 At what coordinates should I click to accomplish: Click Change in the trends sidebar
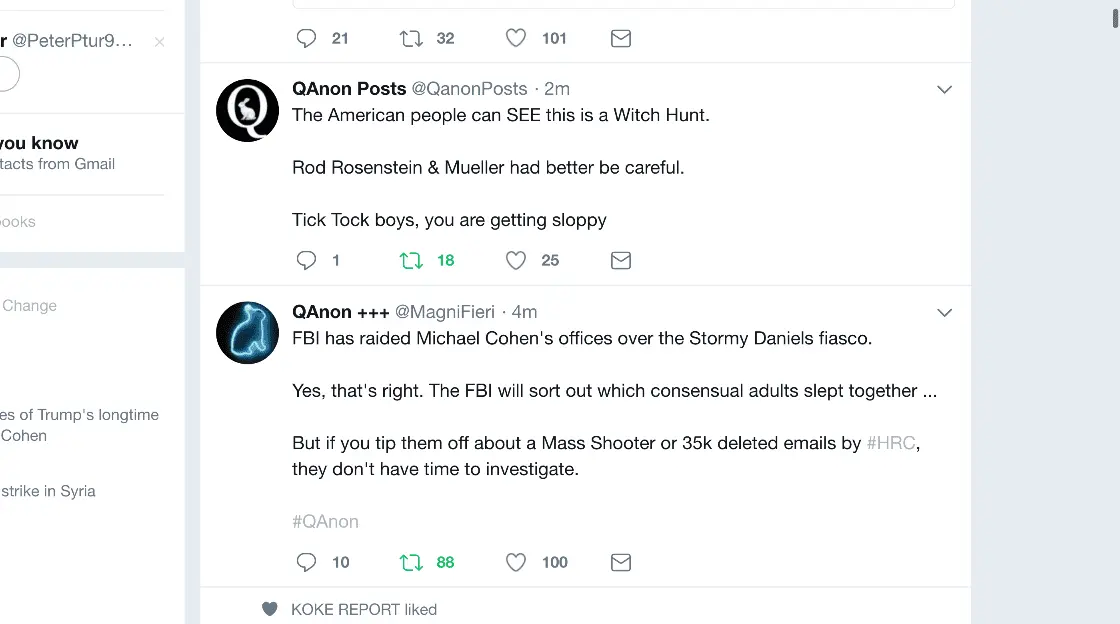tap(29, 306)
